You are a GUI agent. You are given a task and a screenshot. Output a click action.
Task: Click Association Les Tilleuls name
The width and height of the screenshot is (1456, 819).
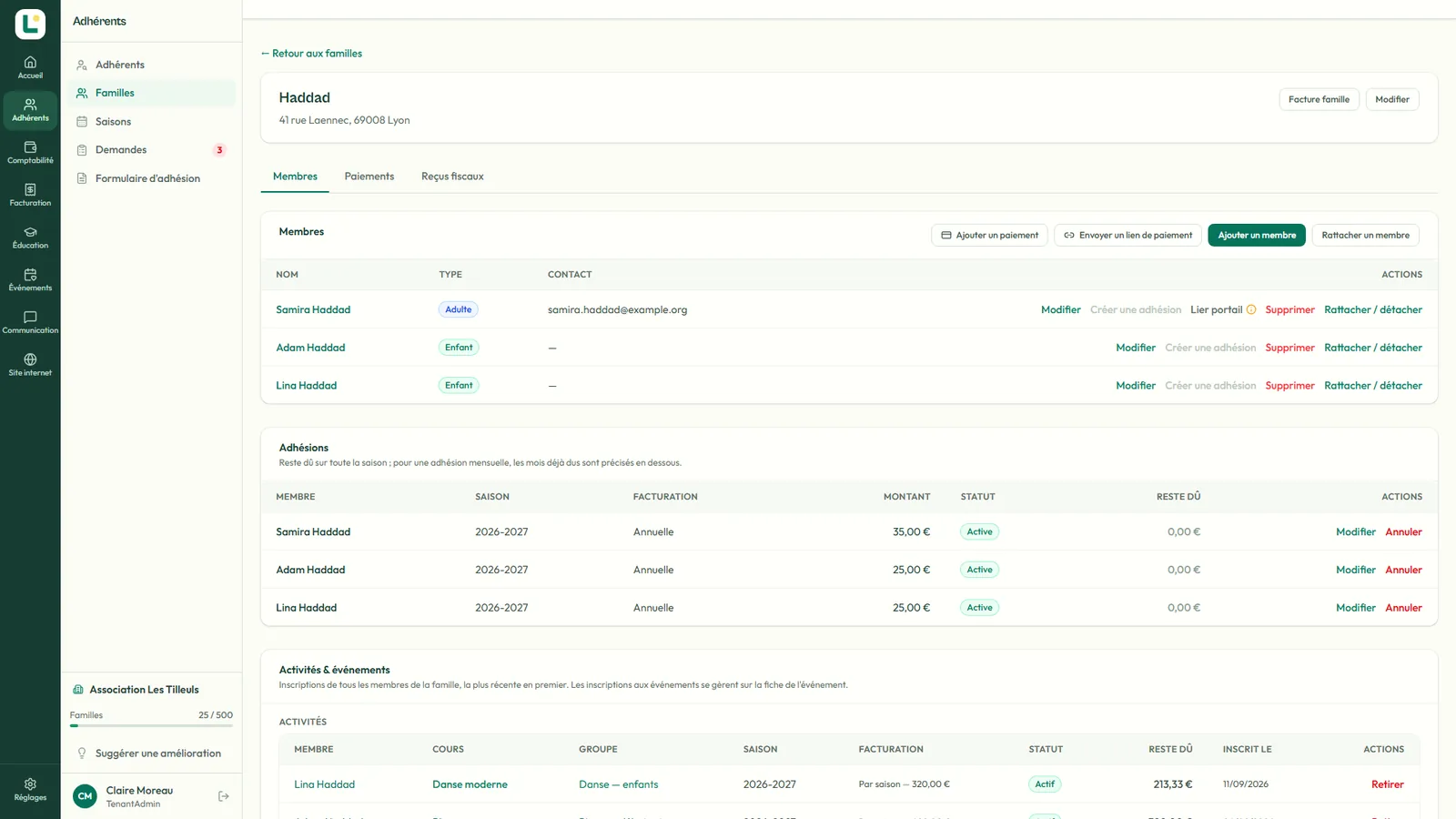pos(144,690)
